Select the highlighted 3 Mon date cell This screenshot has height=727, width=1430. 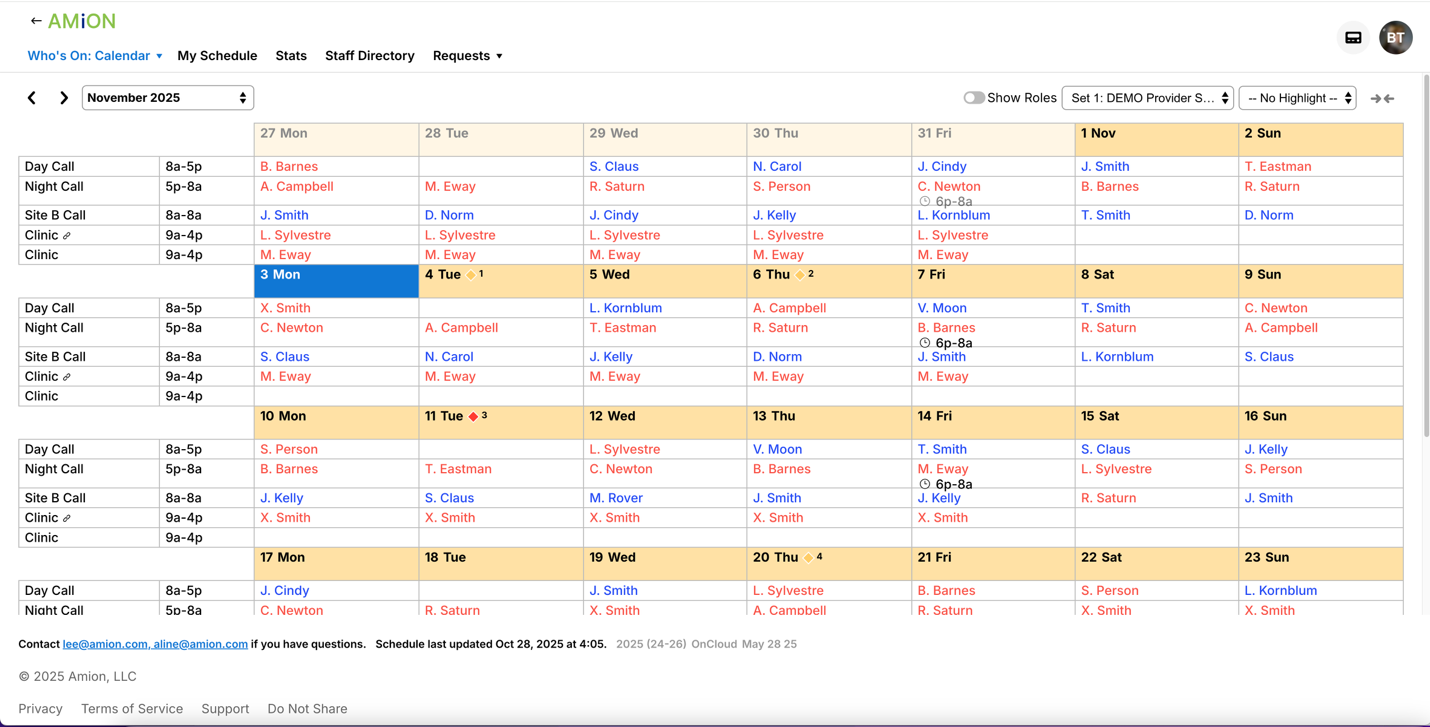[336, 281]
